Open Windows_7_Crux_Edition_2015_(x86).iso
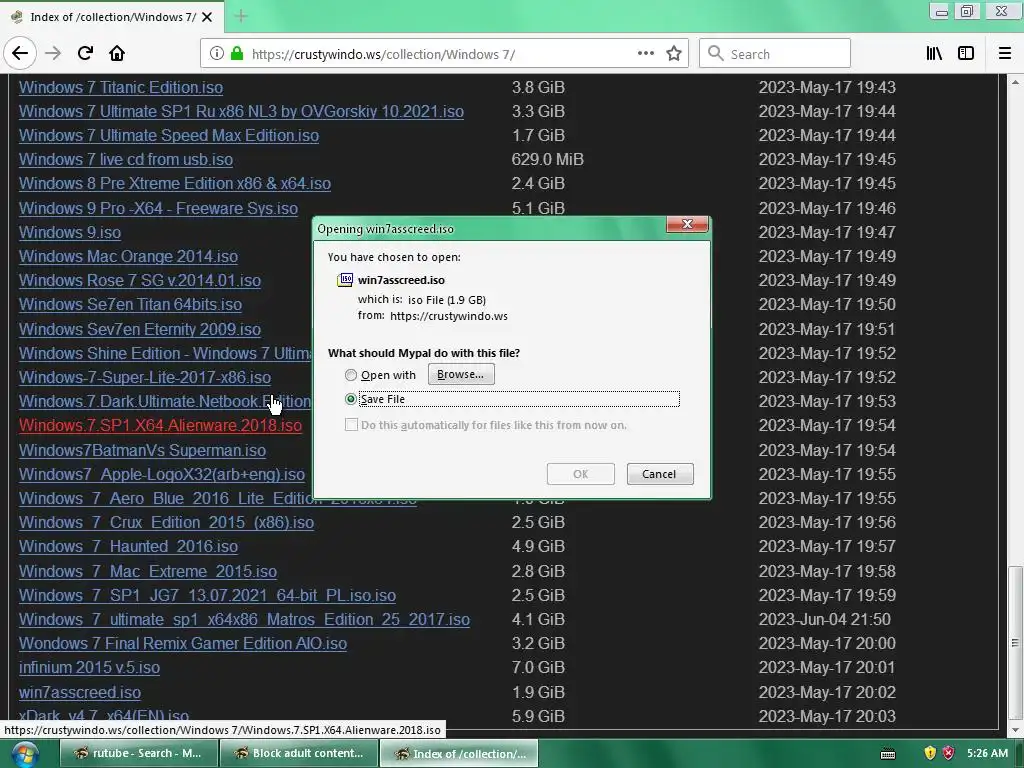 click(167, 523)
